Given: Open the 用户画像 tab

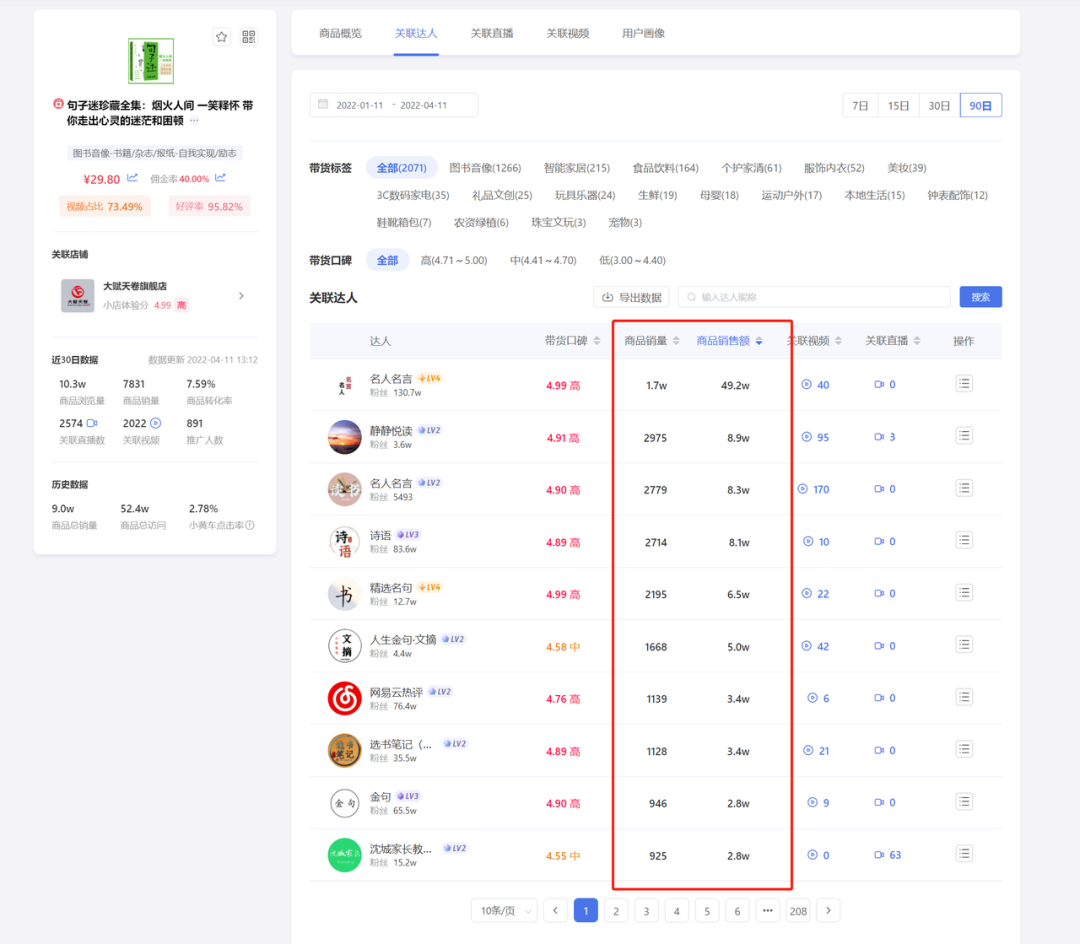Looking at the screenshot, I should pyautogui.click(x=643, y=33).
